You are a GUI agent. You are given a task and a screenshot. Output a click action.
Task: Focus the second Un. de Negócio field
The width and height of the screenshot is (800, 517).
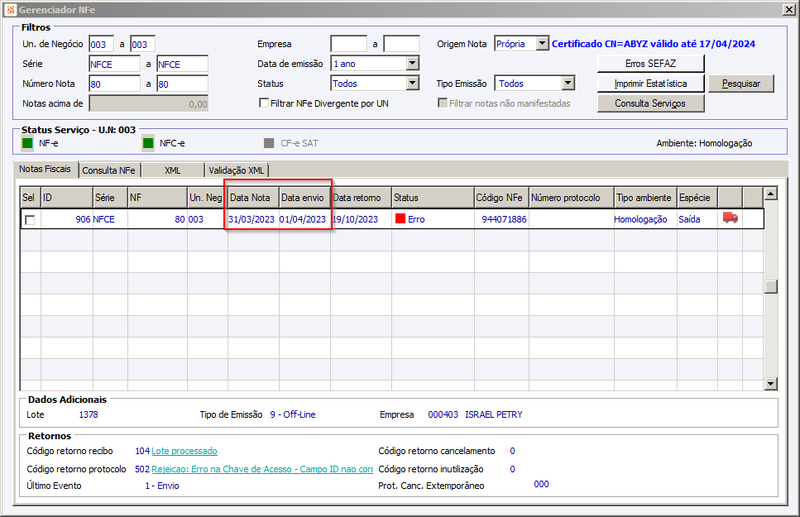click(142, 44)
